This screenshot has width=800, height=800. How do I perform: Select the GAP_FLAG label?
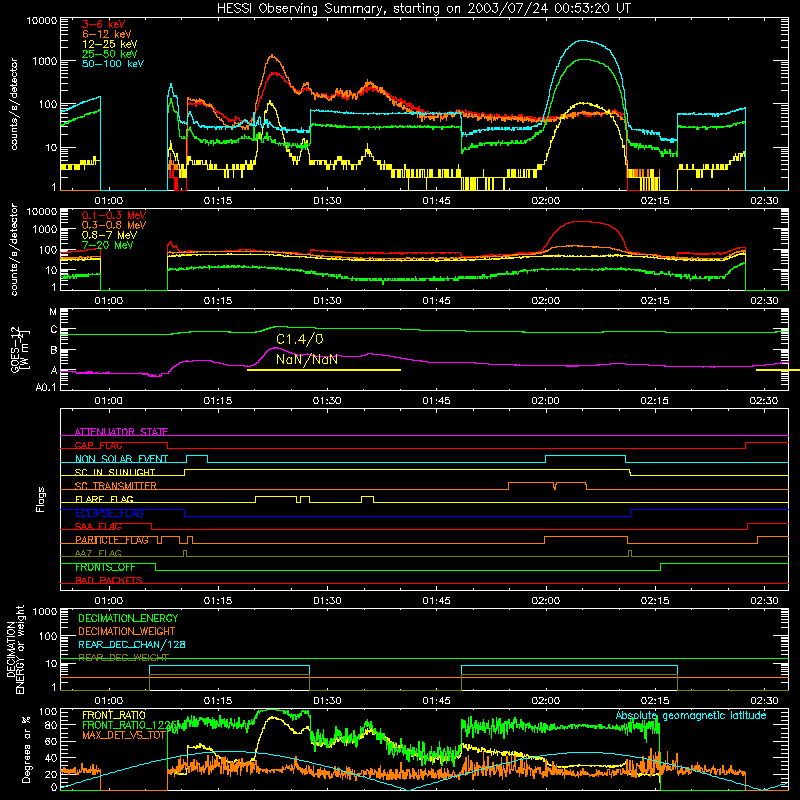[98, 446]
